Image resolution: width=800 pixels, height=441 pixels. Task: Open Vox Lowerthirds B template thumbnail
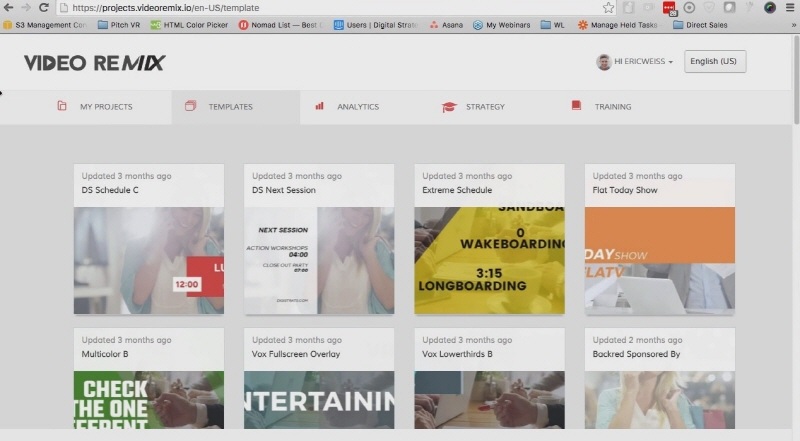point(489,400)
